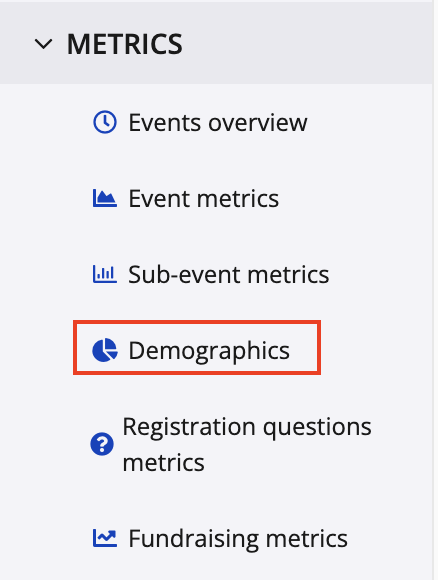
Task: Click the clock icon beside Events overview
Action: click(x=105, y=122)
